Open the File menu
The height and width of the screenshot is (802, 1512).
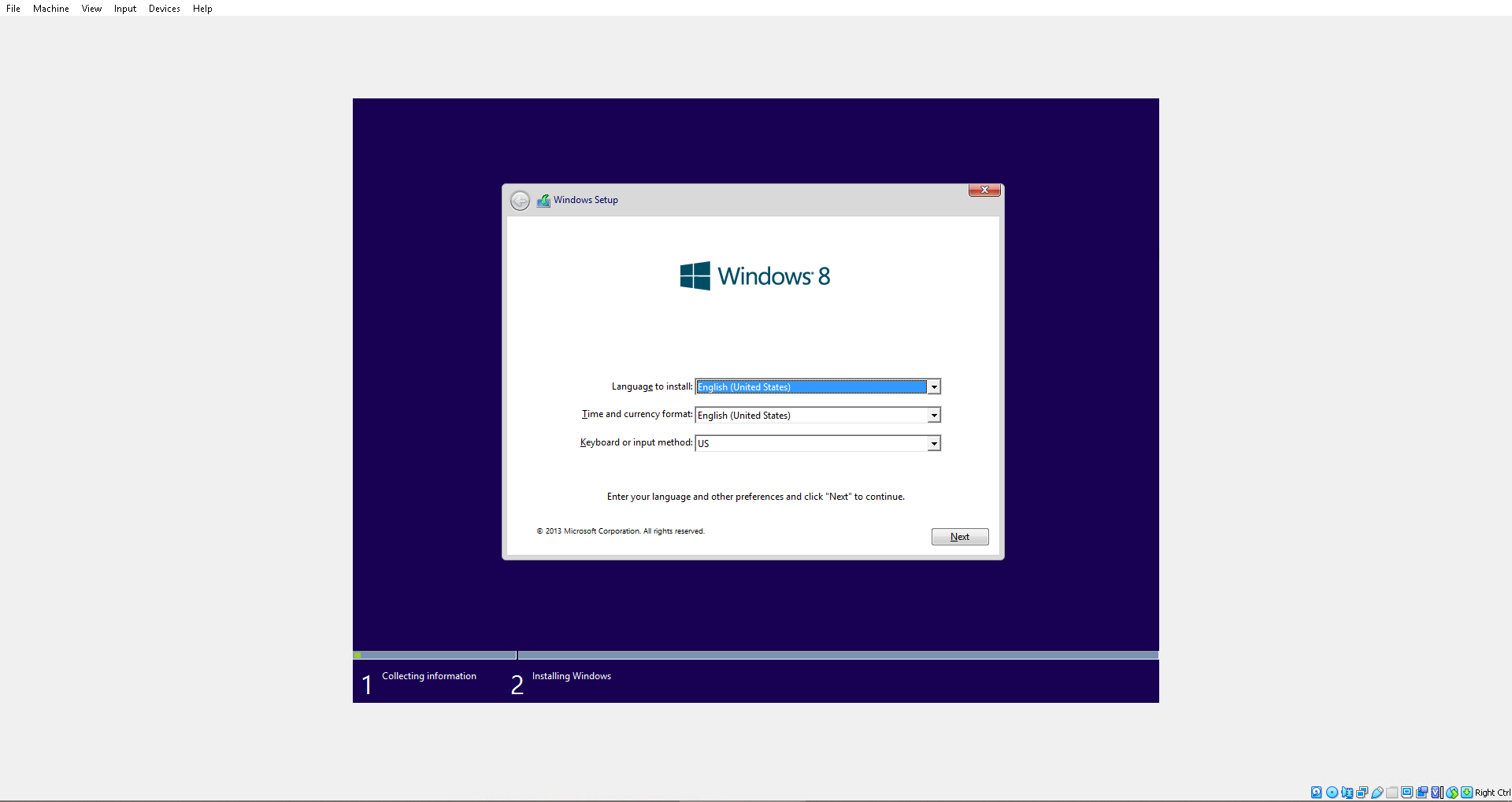[13, 9]
